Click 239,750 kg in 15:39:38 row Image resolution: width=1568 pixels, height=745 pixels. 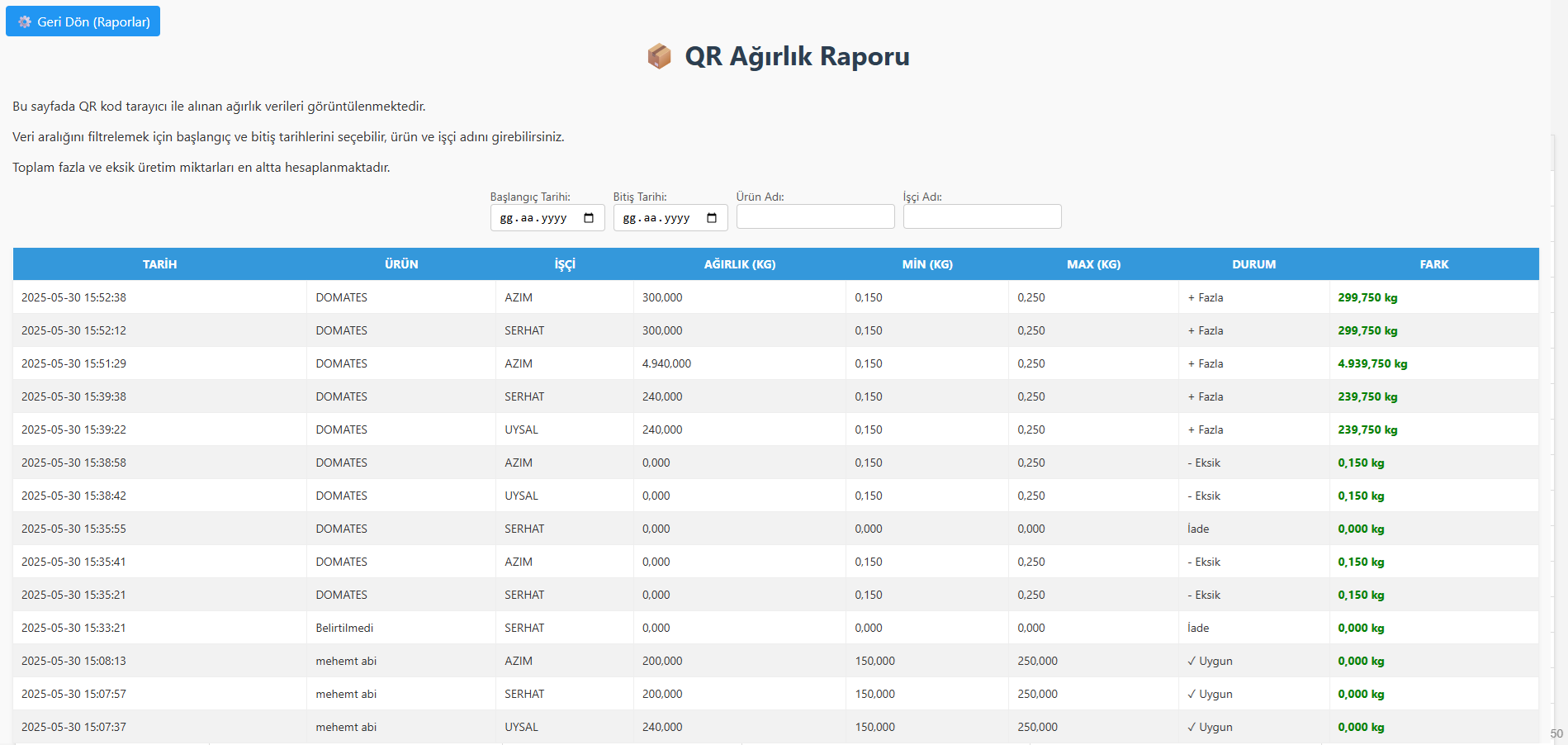(1367, 396)
